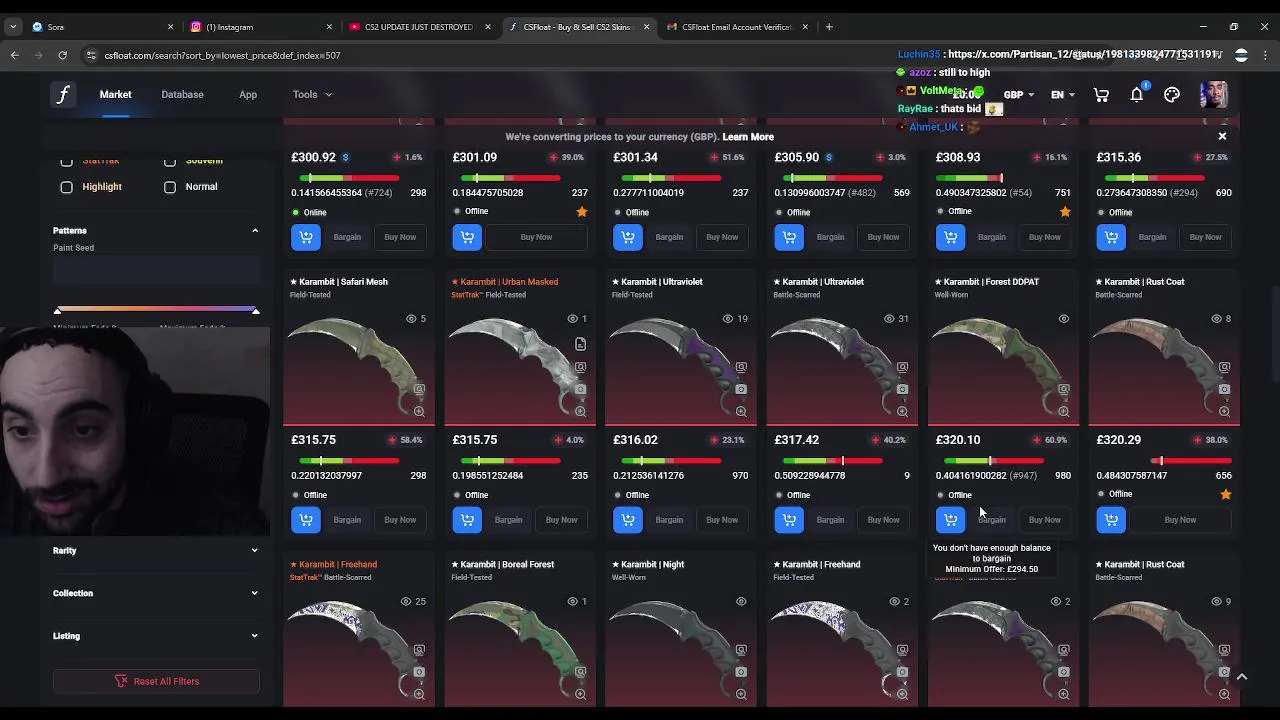Add £316.02 Ultraviolet Karambit to cart

click(628, 519)
